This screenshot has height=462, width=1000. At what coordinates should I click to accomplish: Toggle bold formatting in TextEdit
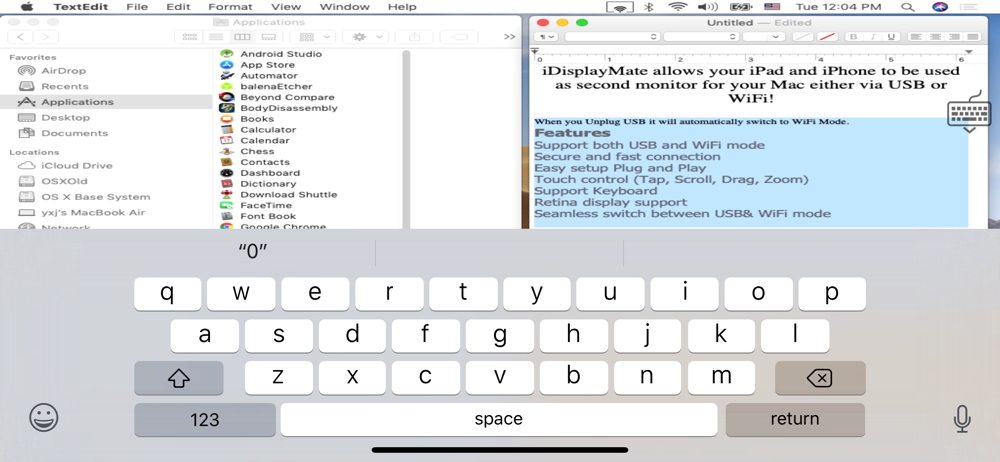pyautogui.click(x=853, y=37)
